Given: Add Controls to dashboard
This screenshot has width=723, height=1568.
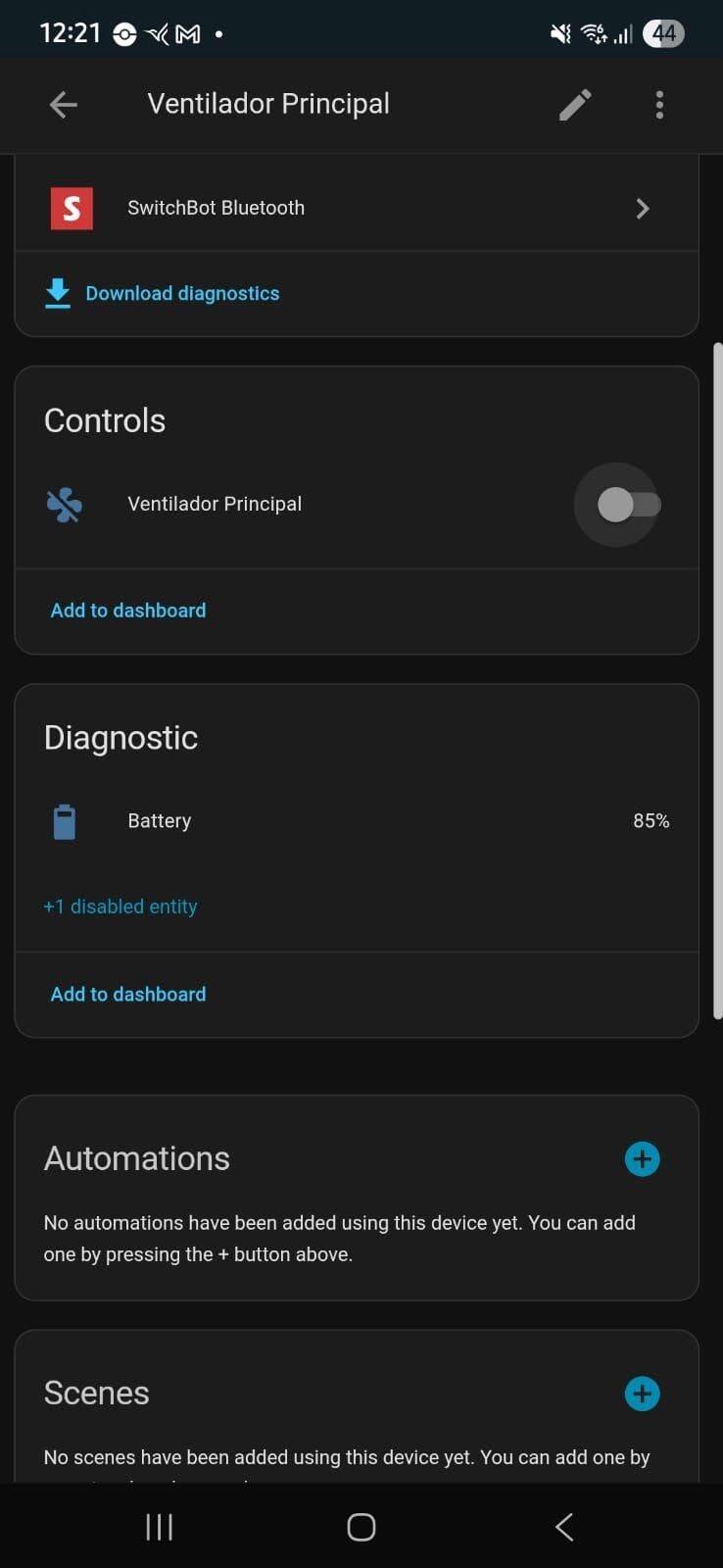Looking at the screenshot, I should tap(128, 611).
